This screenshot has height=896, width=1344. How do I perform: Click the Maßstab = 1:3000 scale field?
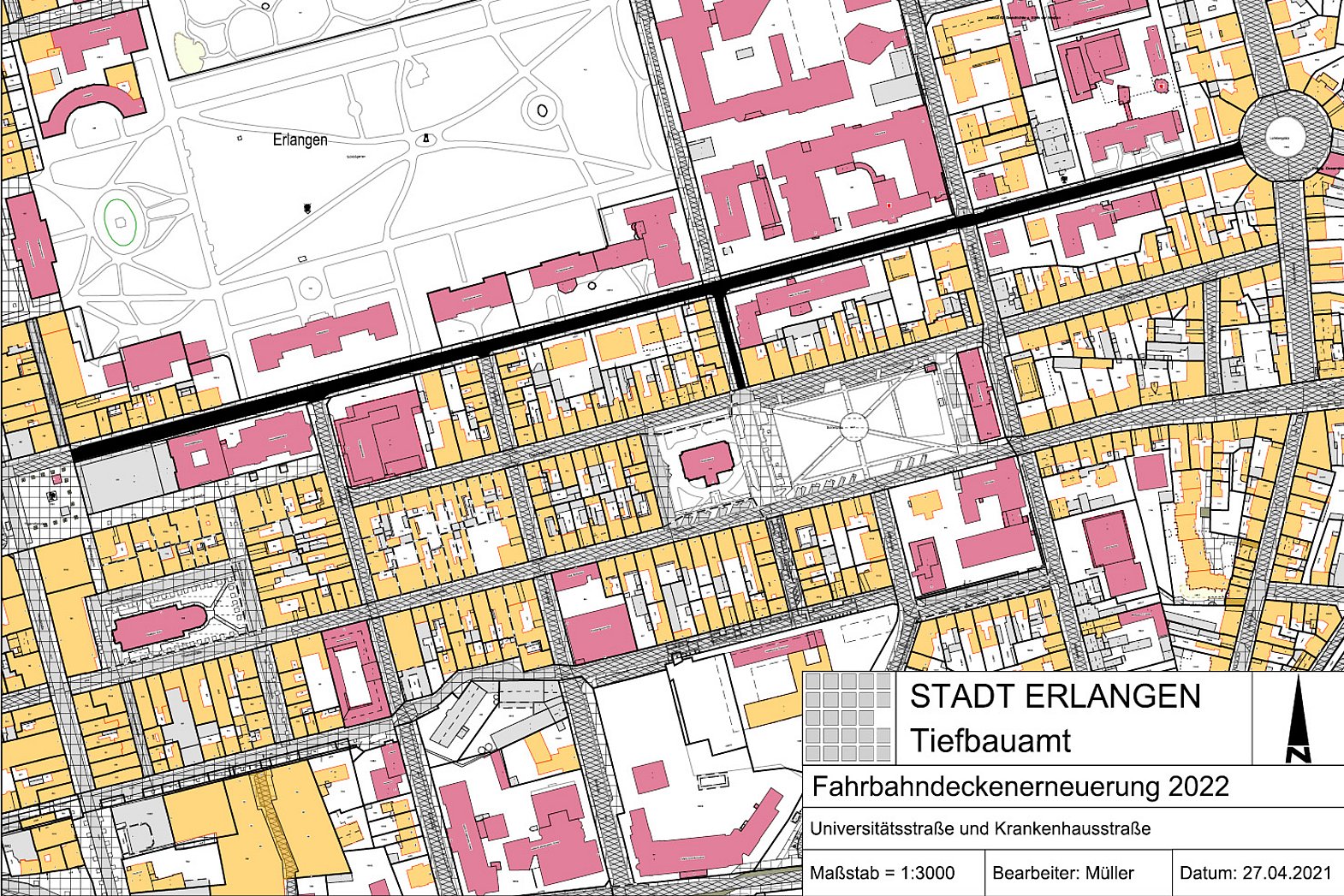pos(882,873)
